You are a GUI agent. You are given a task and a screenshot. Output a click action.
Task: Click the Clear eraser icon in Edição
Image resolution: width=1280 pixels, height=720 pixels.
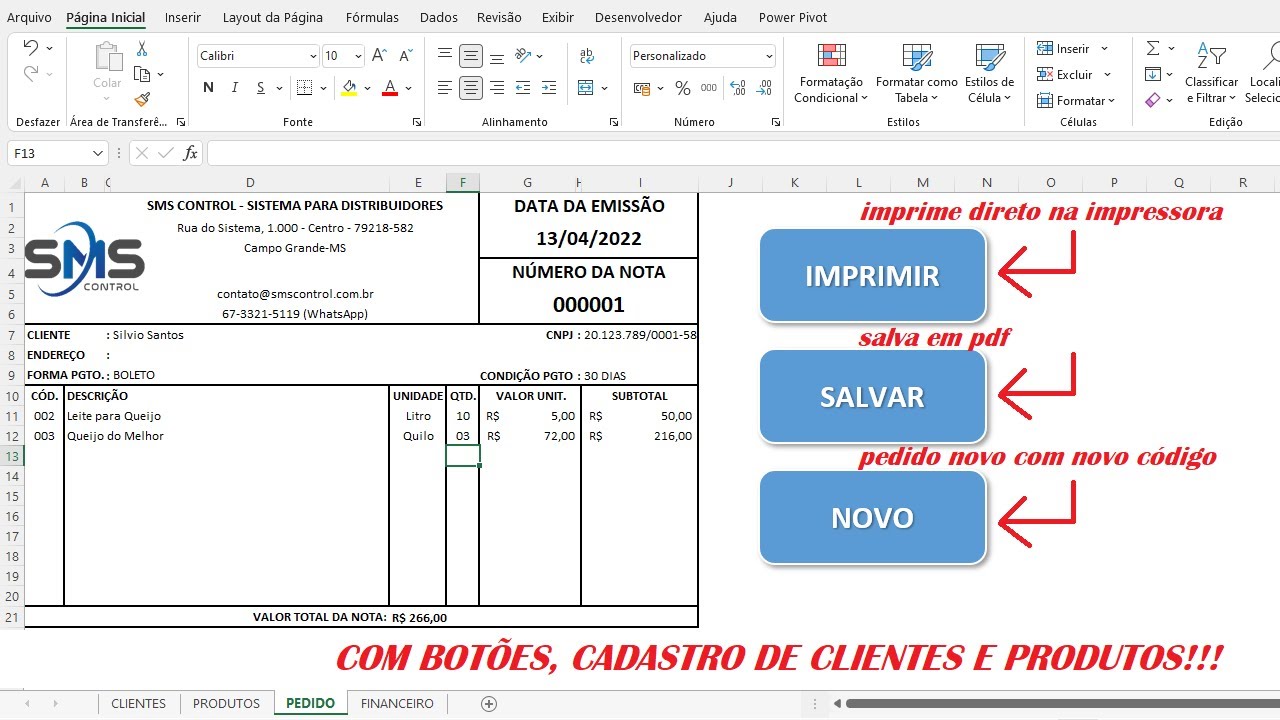1152,100
